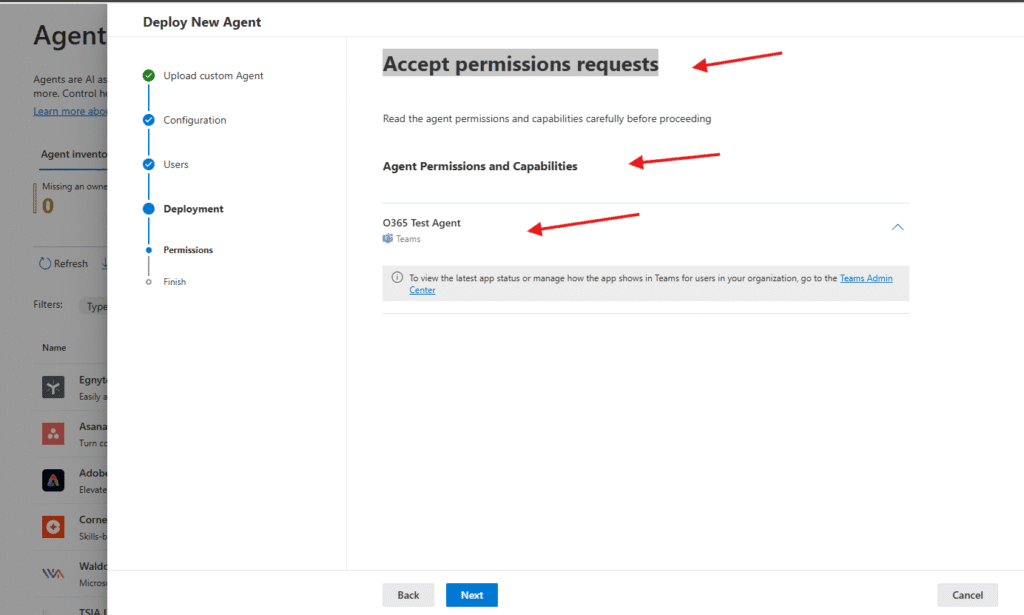Click the Deployment step circle indicator
The image size is (1024, 615).
click(x=149, y=209)
